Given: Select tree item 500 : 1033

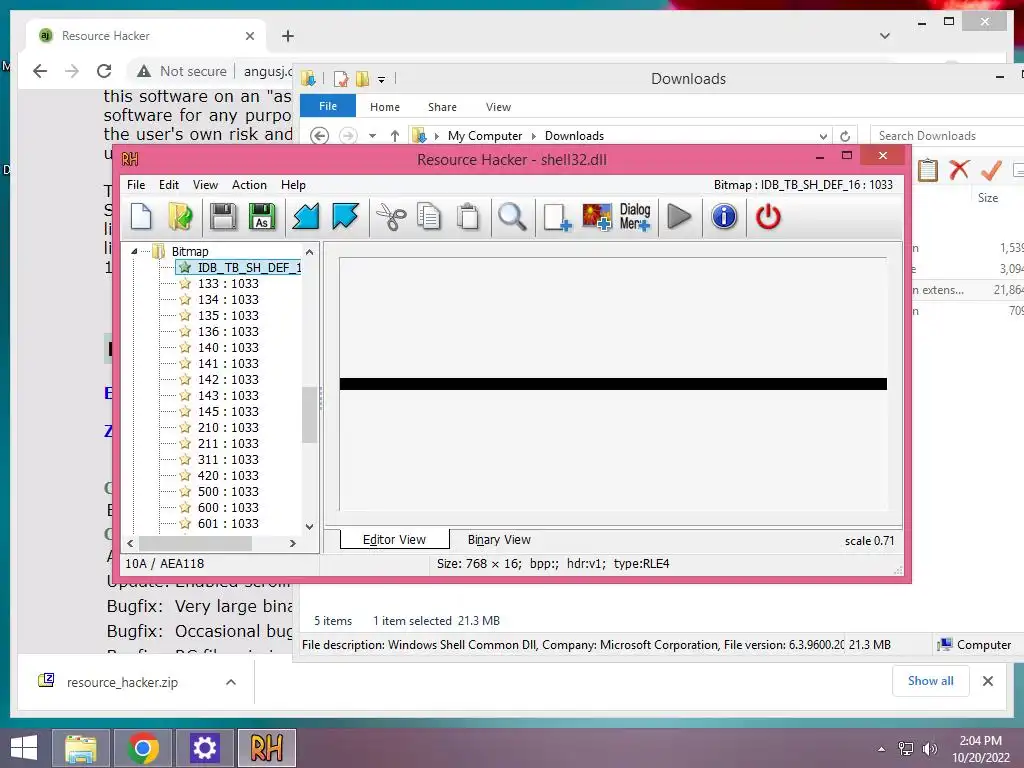Looking at the screenshot, I should [228, 491].
